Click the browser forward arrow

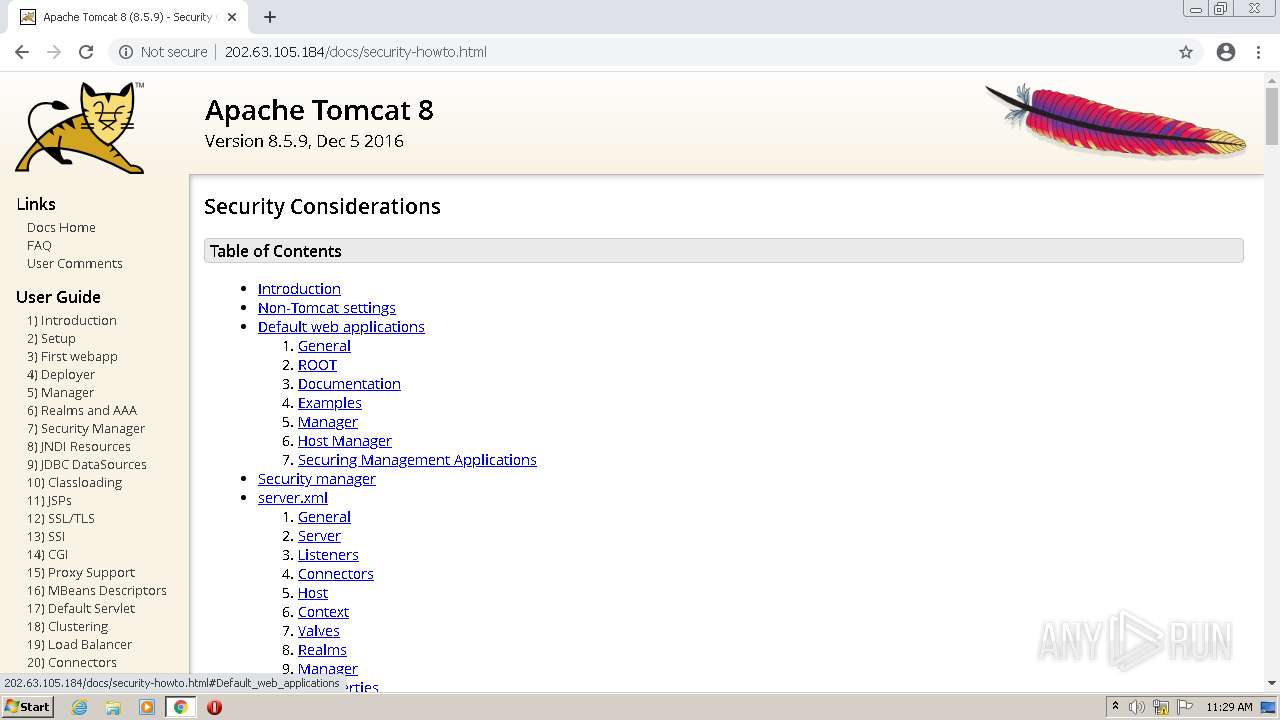click(x=54, y=52)
